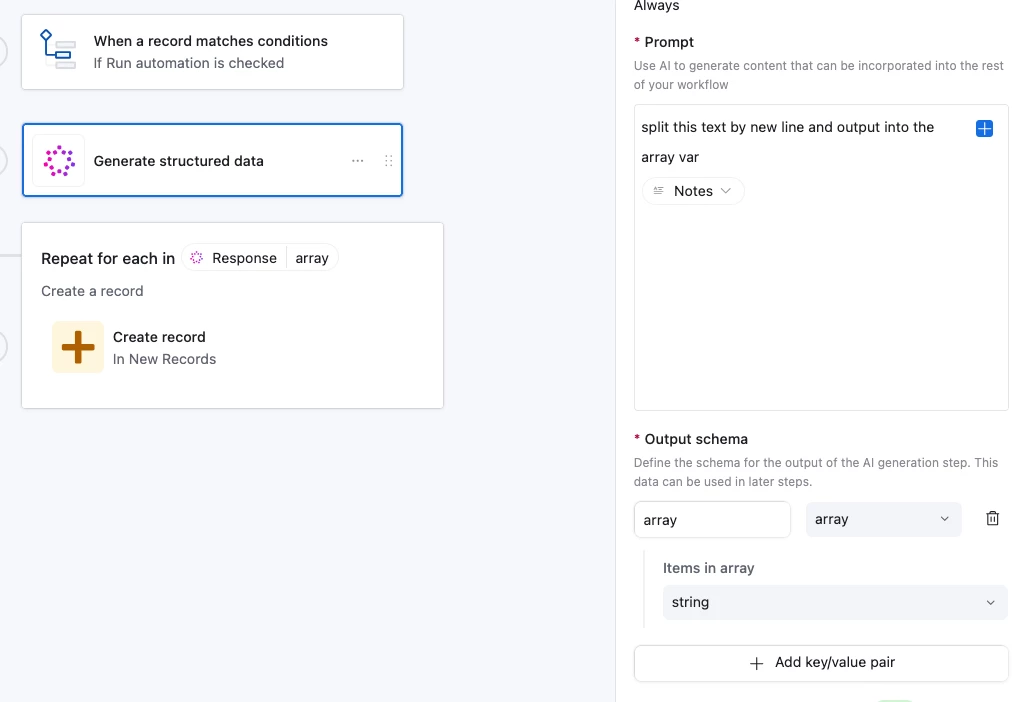Click the Response array token in Repeat block
This screenshot has width=1023, height=702.
[x=260, y=258]
